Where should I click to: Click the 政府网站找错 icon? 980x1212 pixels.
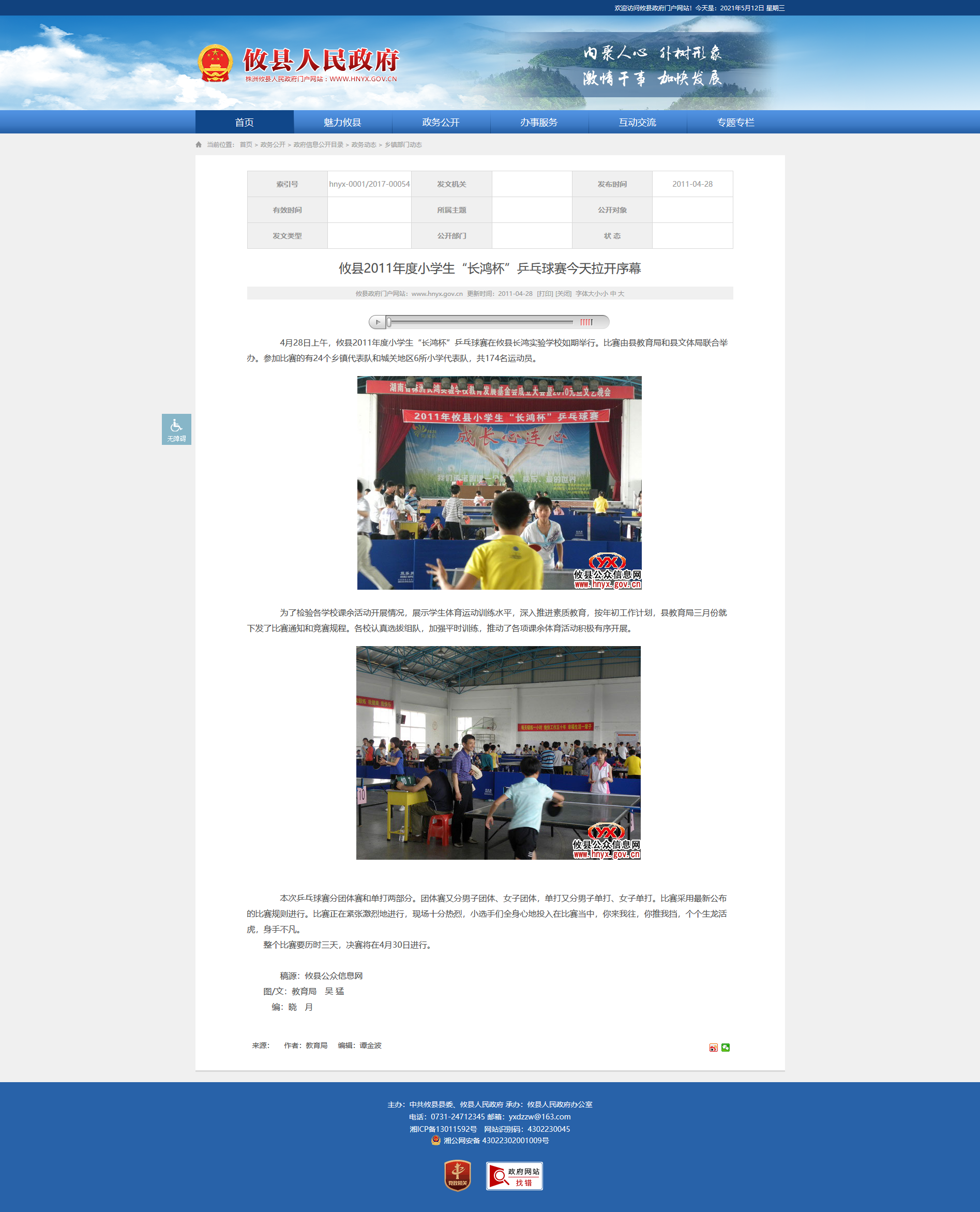tap(514, 1176)
